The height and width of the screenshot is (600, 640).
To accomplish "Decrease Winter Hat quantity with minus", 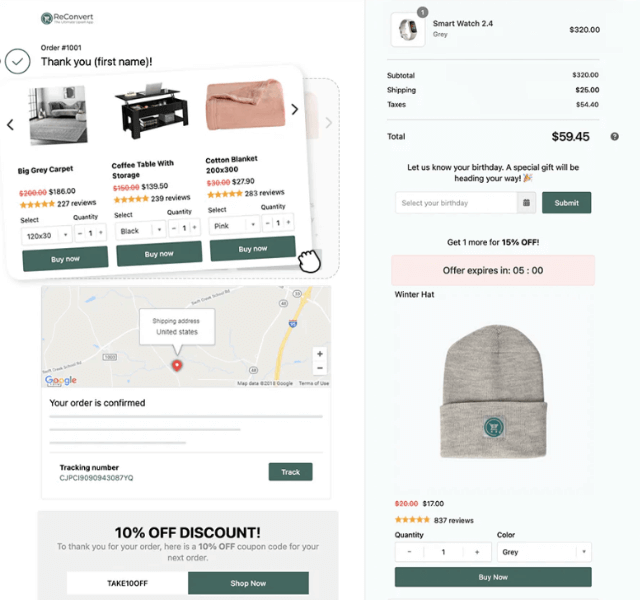I will click(x=409, y=552).
